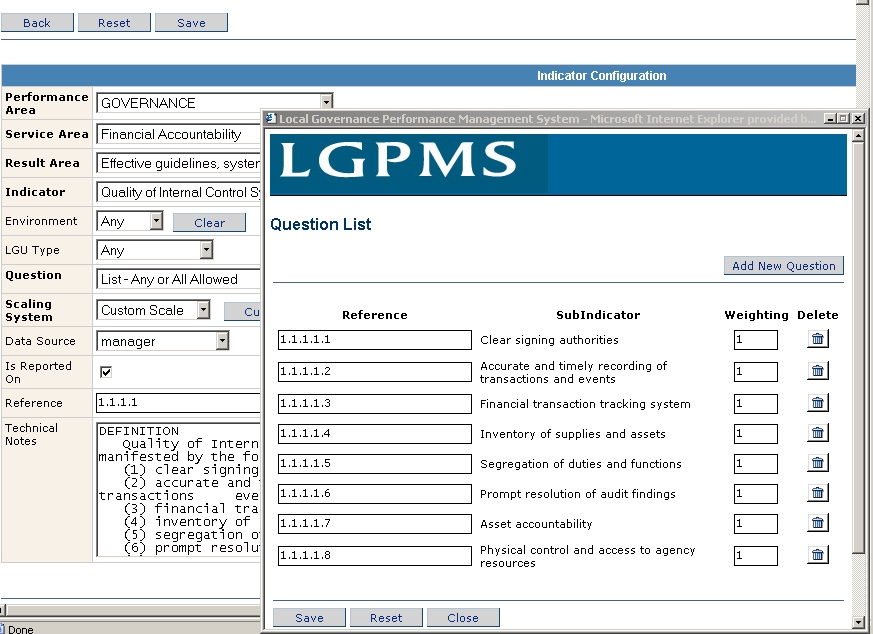Viewport: 873px width, 634px height.
Task: Click the Internet Explorer icon in popup title bar
Action: coord(271,119)
